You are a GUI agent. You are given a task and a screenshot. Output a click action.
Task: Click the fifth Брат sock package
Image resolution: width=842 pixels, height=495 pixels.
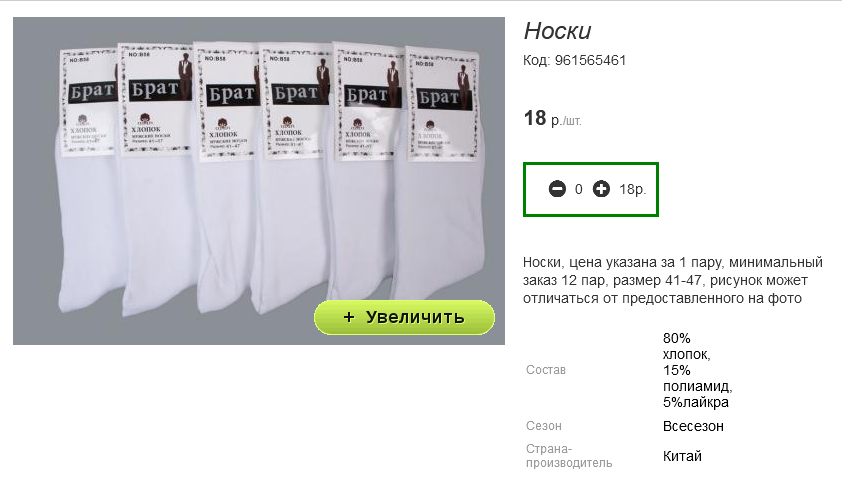tap(365, 177)
